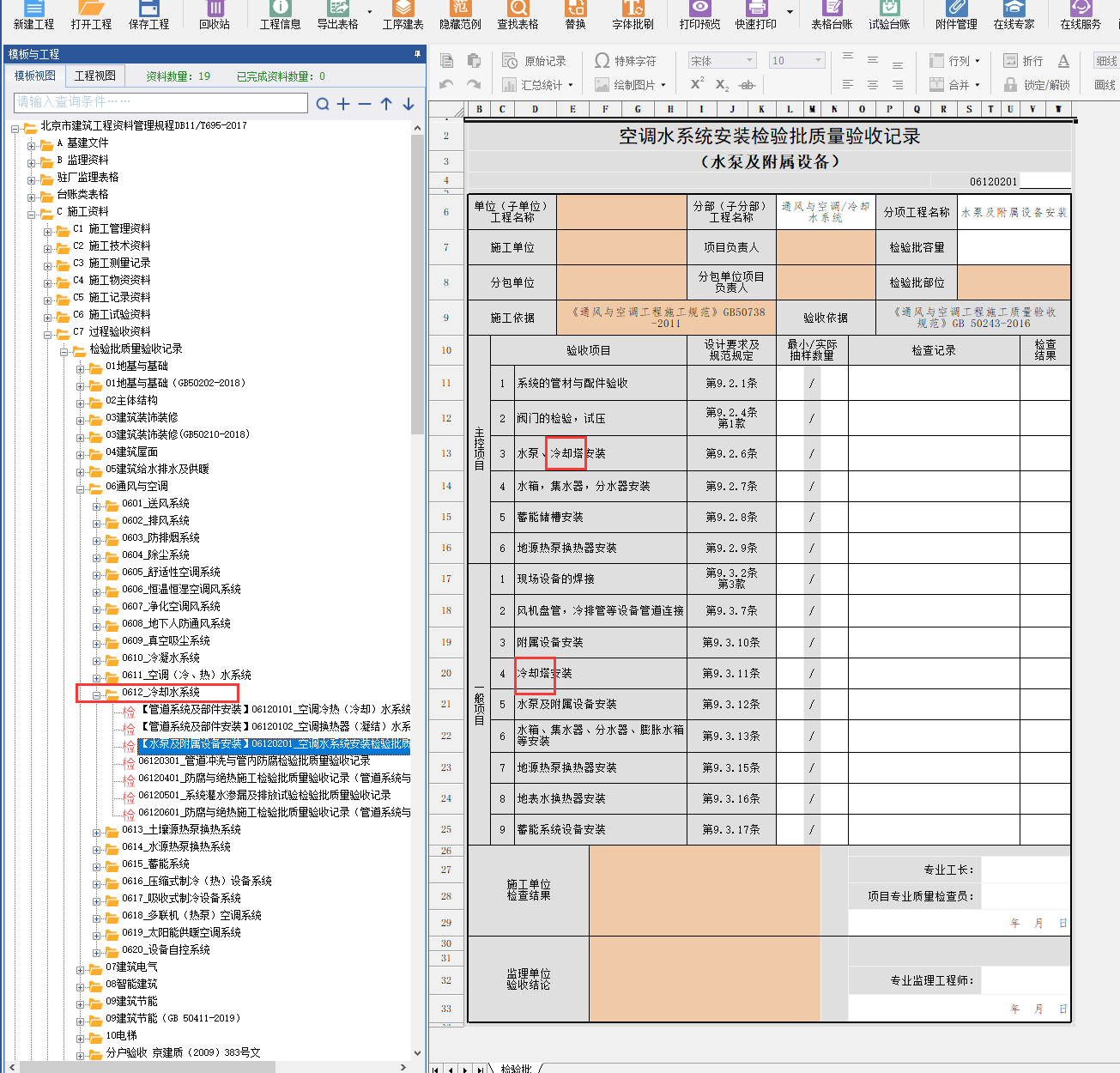Click the 新建工程 toolbar icon
The width and height of the screenshot is (1120, 1073).
click(x=33, y=15)
